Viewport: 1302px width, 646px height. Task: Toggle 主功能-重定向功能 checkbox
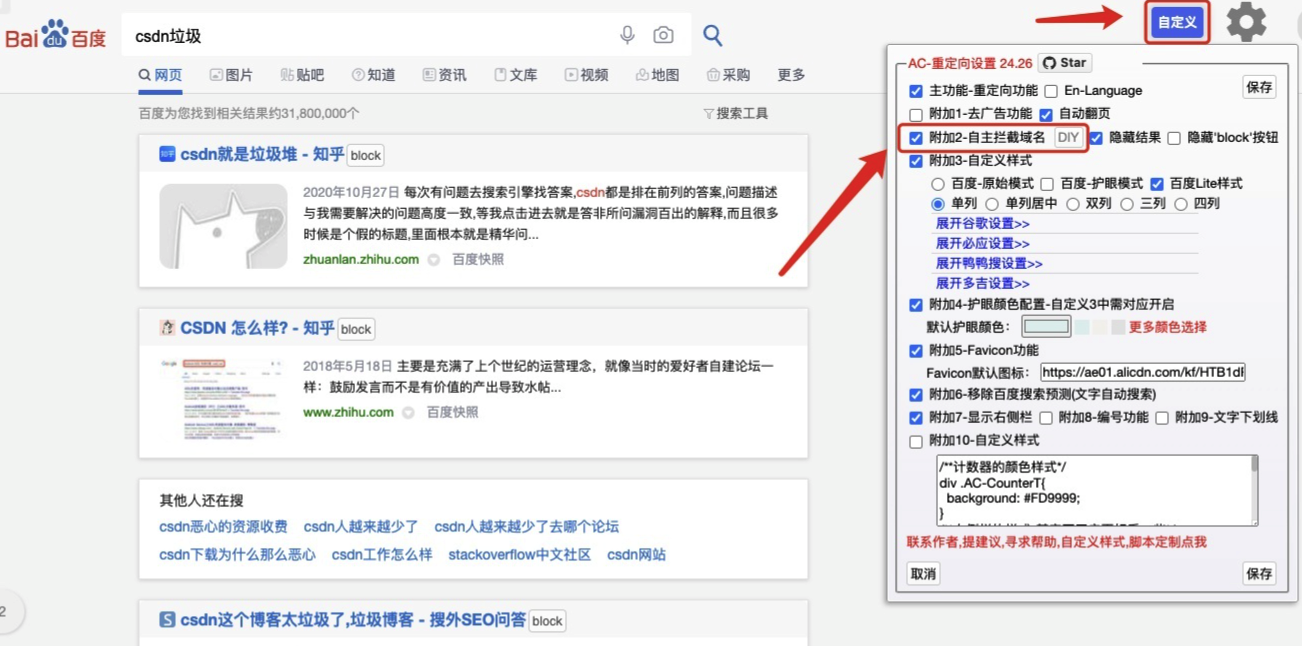[916, 91]
